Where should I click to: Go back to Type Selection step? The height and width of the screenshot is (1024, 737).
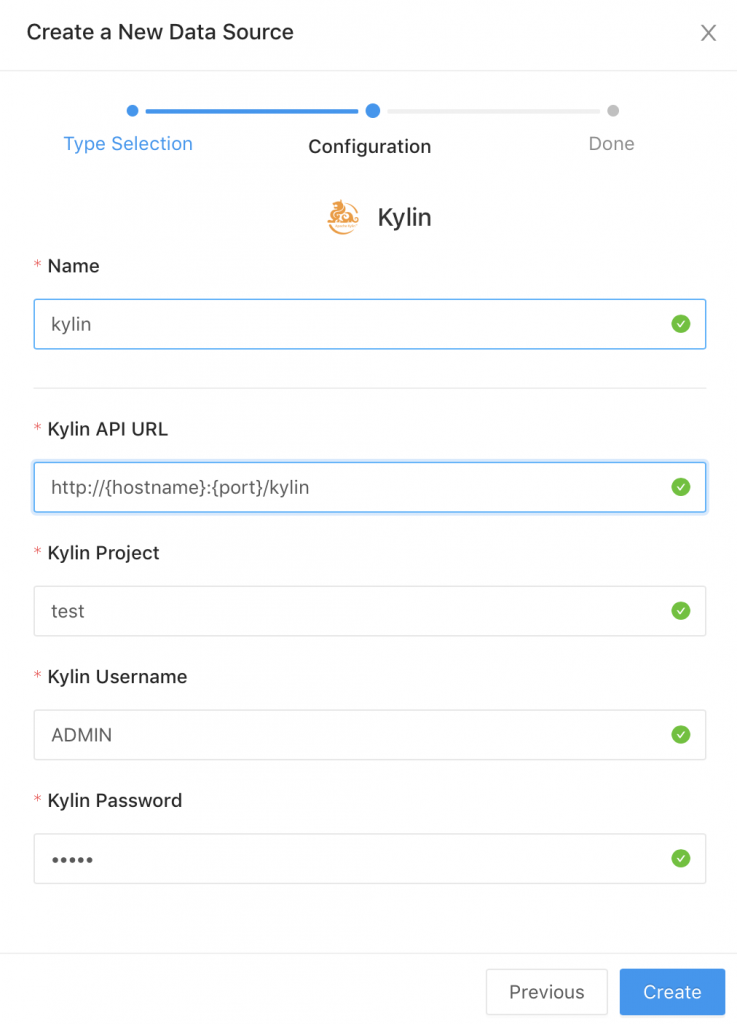128,144
